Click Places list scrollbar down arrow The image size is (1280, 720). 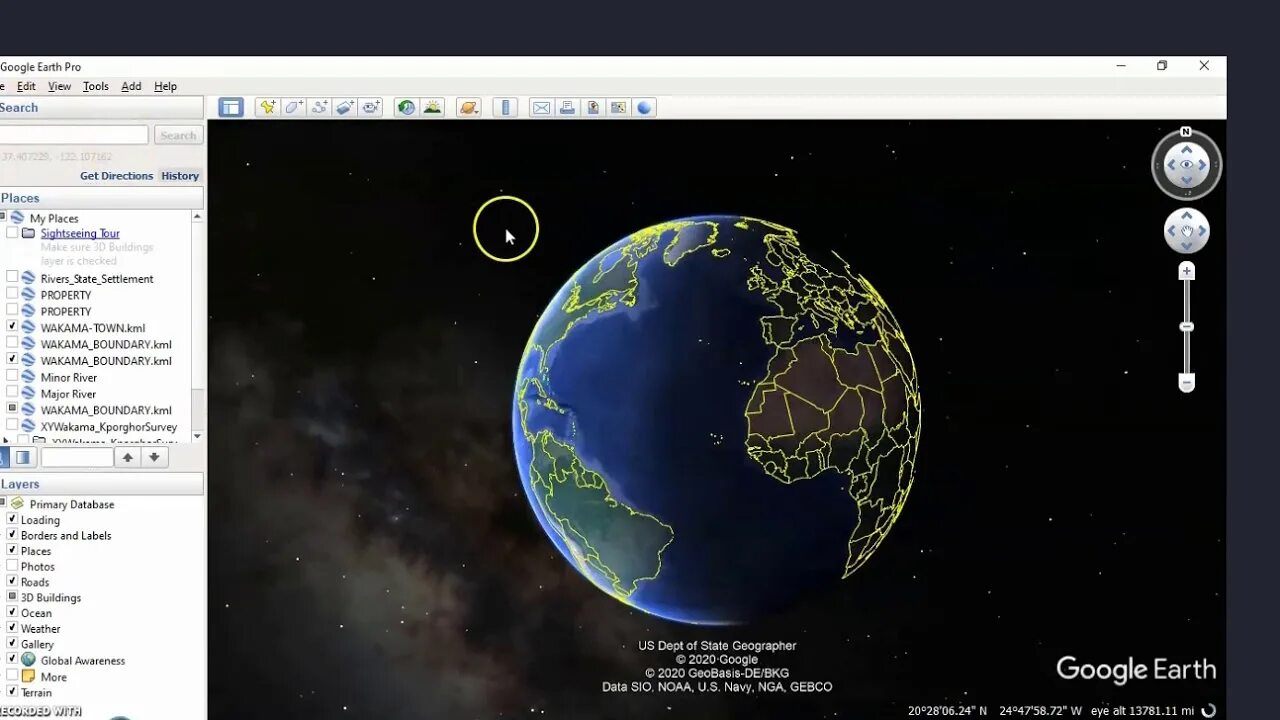[x=197, y=436]
